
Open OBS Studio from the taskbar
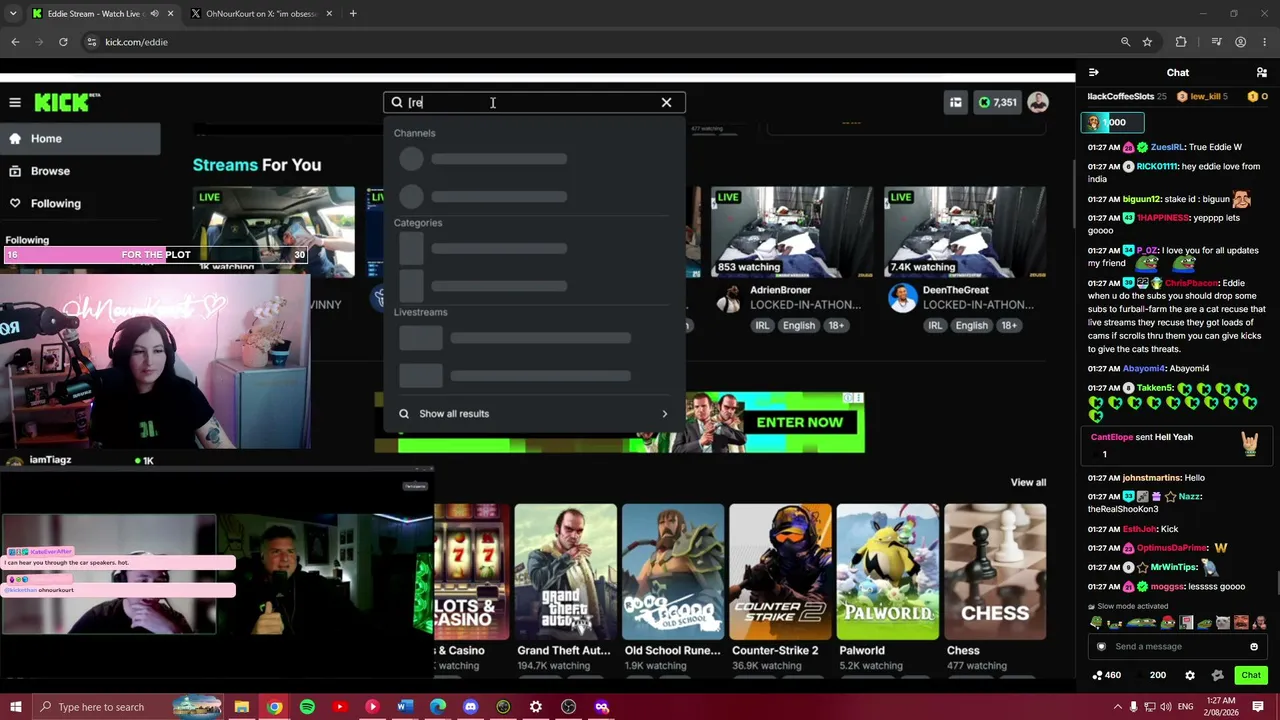(569, 707)
